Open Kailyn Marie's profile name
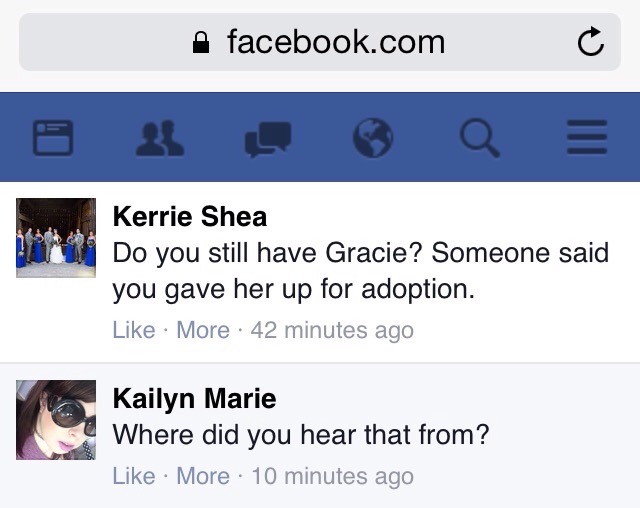The image size is (640, 508). (x=195, y=399)
